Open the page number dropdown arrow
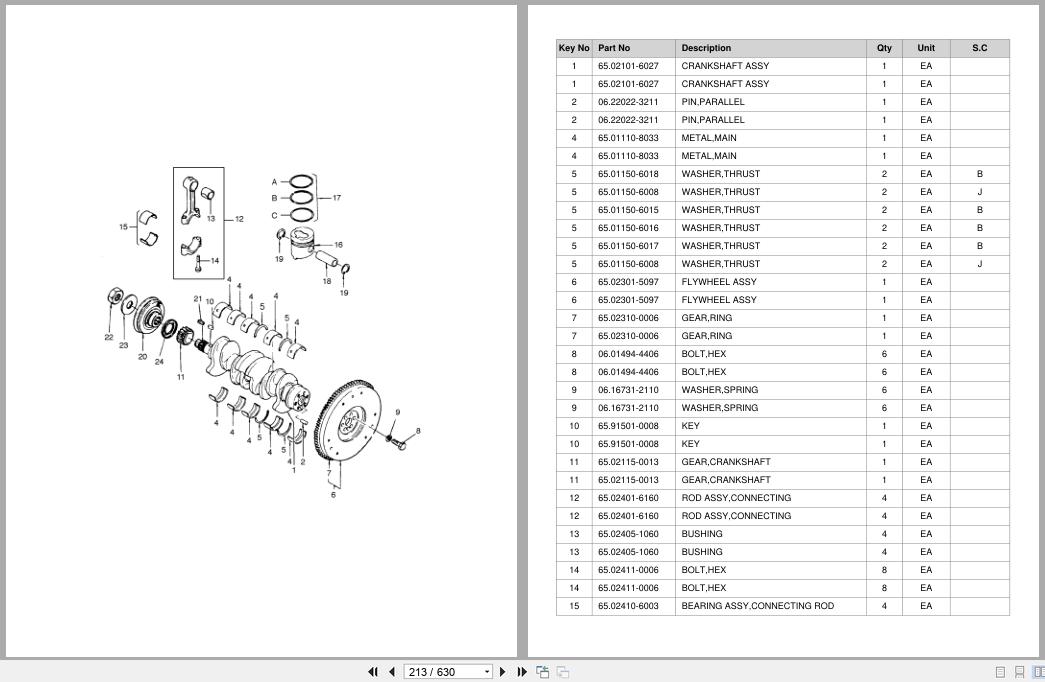The height and width of the screenshot is (682, 1045). tap(487, 672)
